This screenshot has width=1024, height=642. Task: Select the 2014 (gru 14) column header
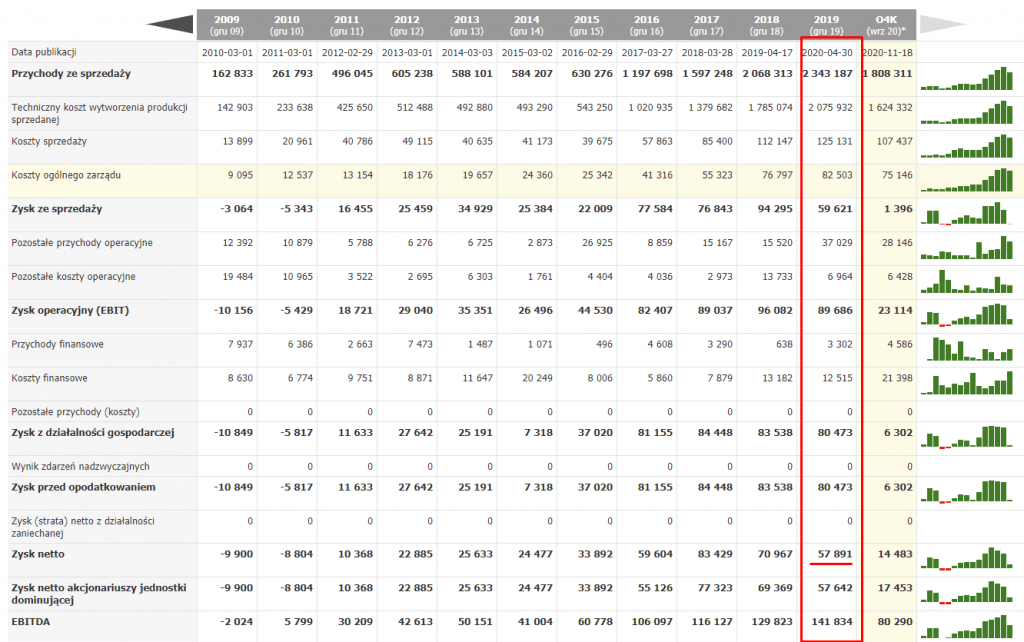point(526,24)
